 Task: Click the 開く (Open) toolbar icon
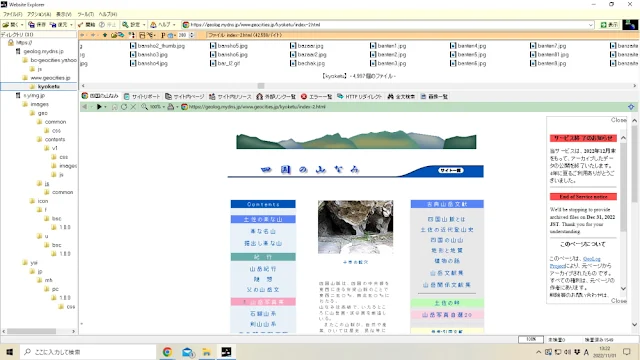(x=7, y=25)
